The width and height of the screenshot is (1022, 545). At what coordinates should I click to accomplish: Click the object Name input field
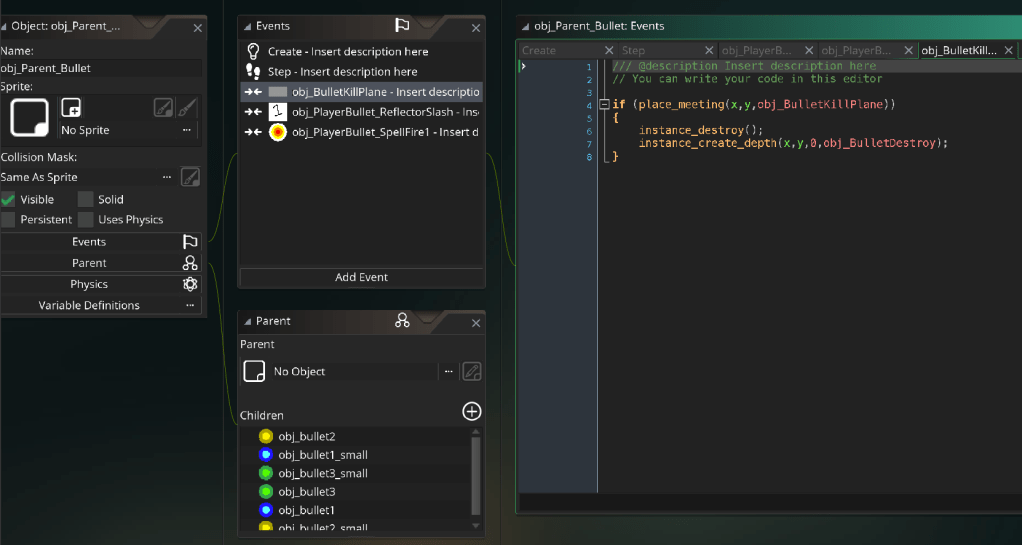tap(100, 68)
